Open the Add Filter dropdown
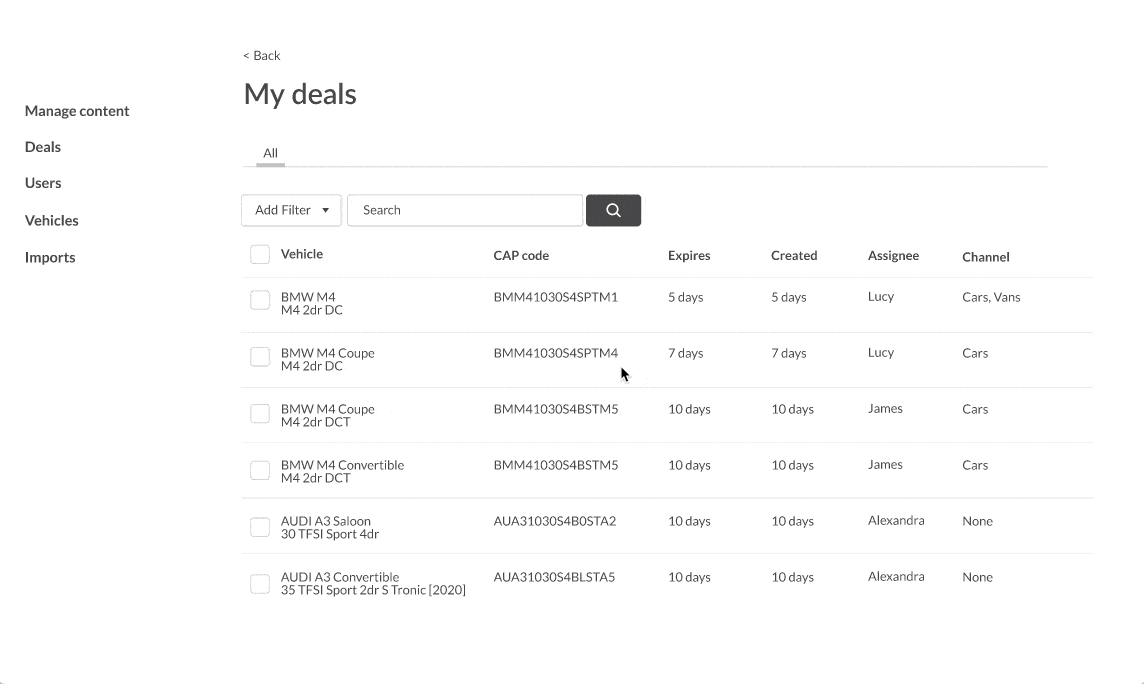The image size is (1144, 684). pyautogui.click(x=291, y=210)
